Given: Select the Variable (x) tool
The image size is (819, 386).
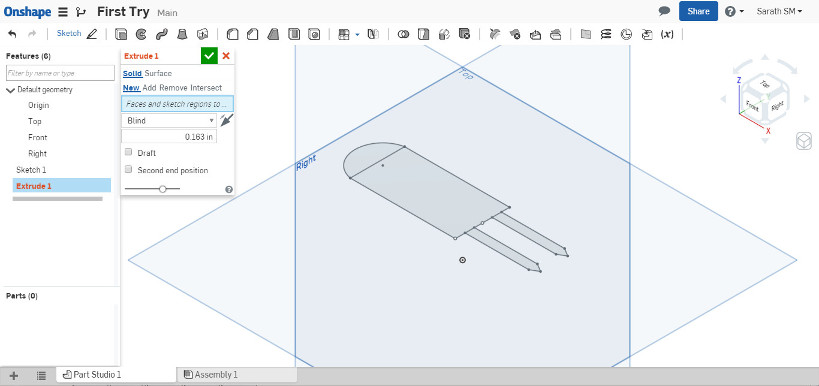Looking at the screenshot, I should click(x=667, y=34).
